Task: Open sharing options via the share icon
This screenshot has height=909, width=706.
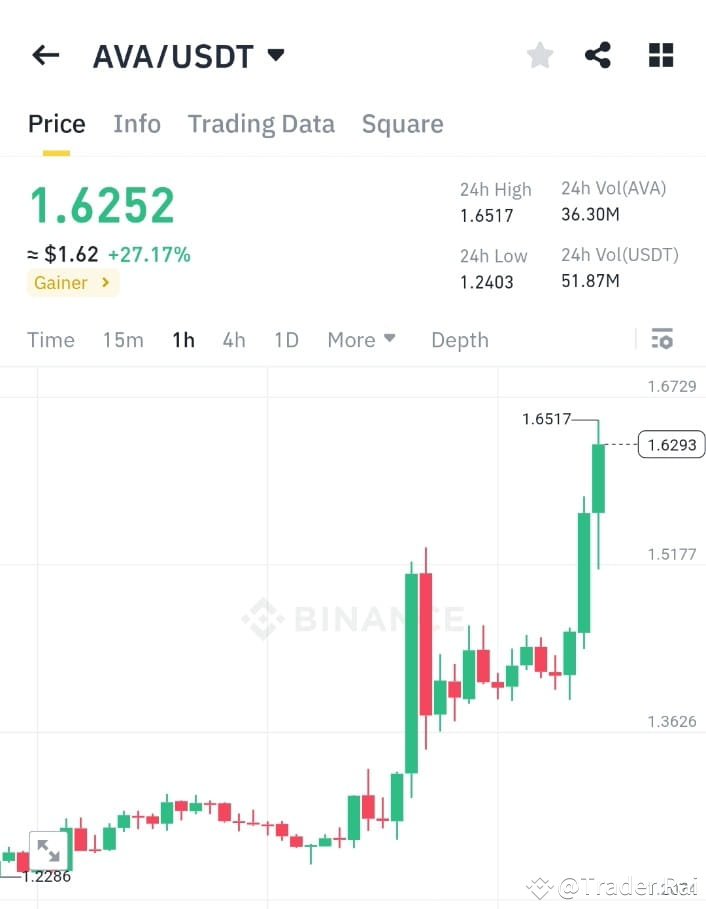Action: tap(598, 55)
